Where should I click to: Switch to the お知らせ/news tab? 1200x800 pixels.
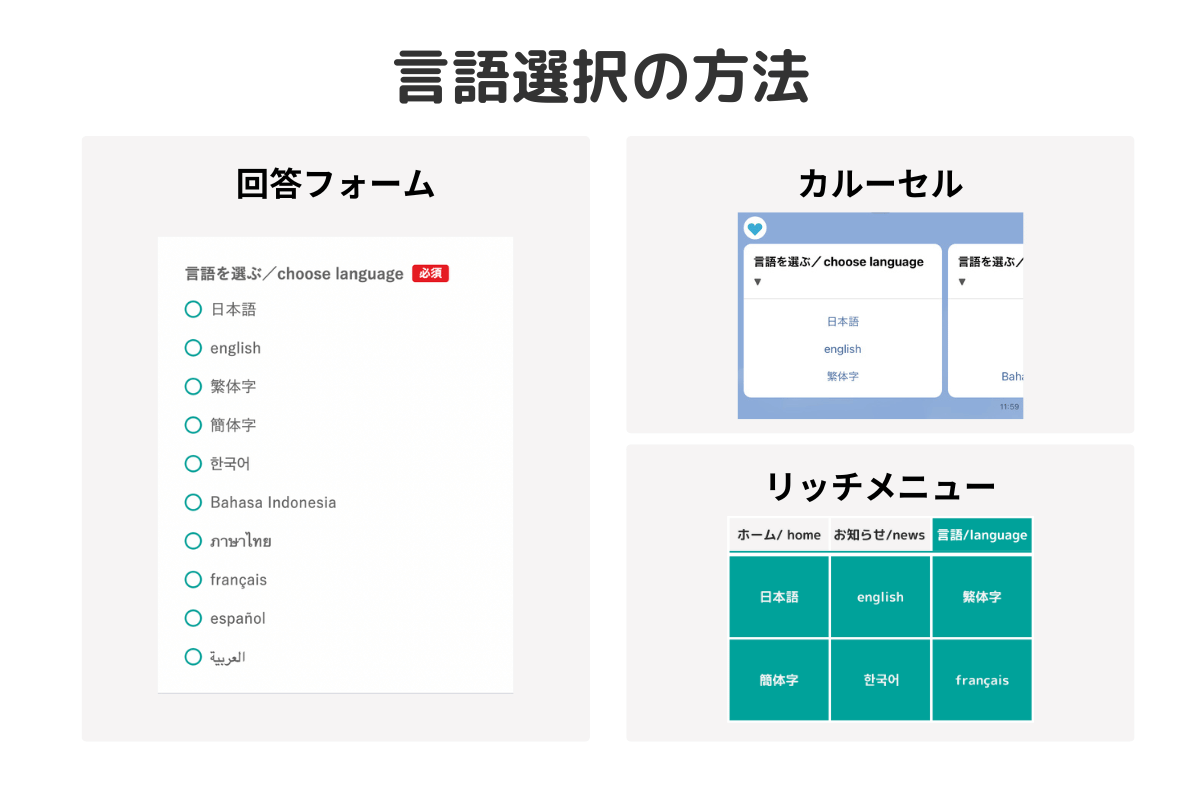880,535
